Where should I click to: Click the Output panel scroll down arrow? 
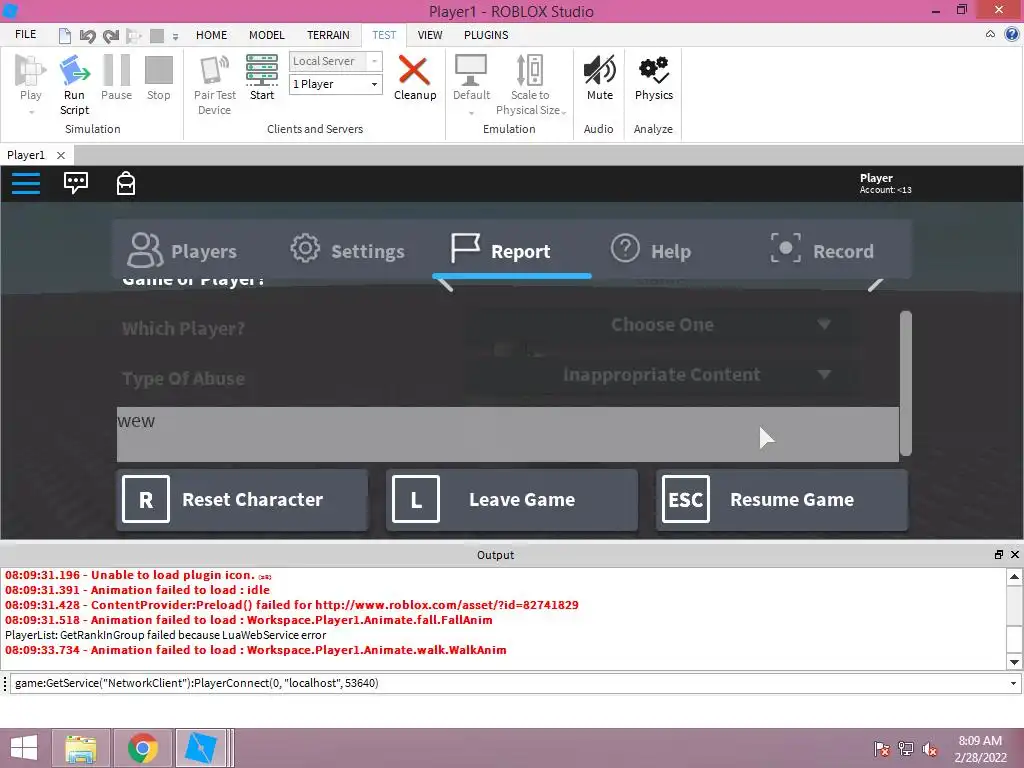pos(1014,662)
